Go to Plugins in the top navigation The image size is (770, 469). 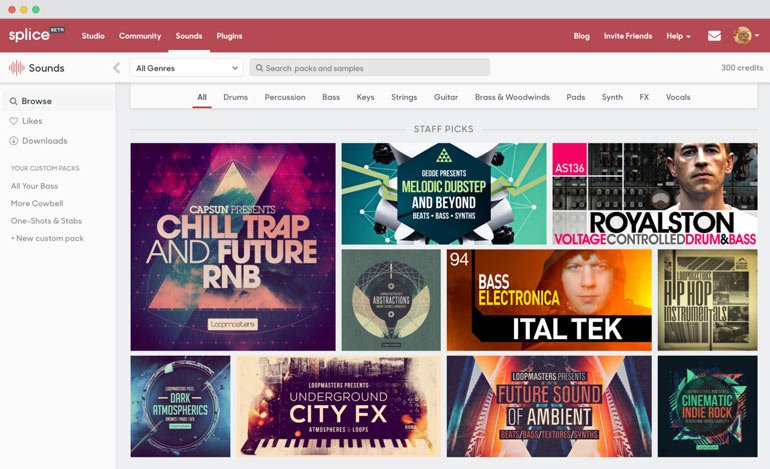click(229, 36)
